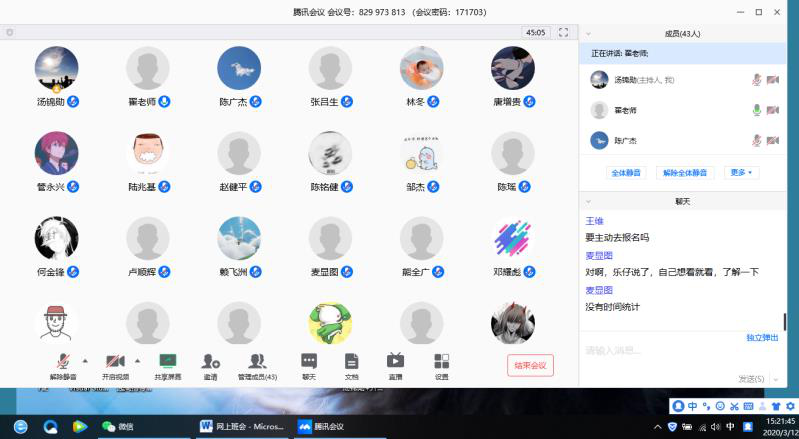This screenshot has height=439, width=799.
Task: Expand the arrow next to the microphone button
Action: point(84,360)
